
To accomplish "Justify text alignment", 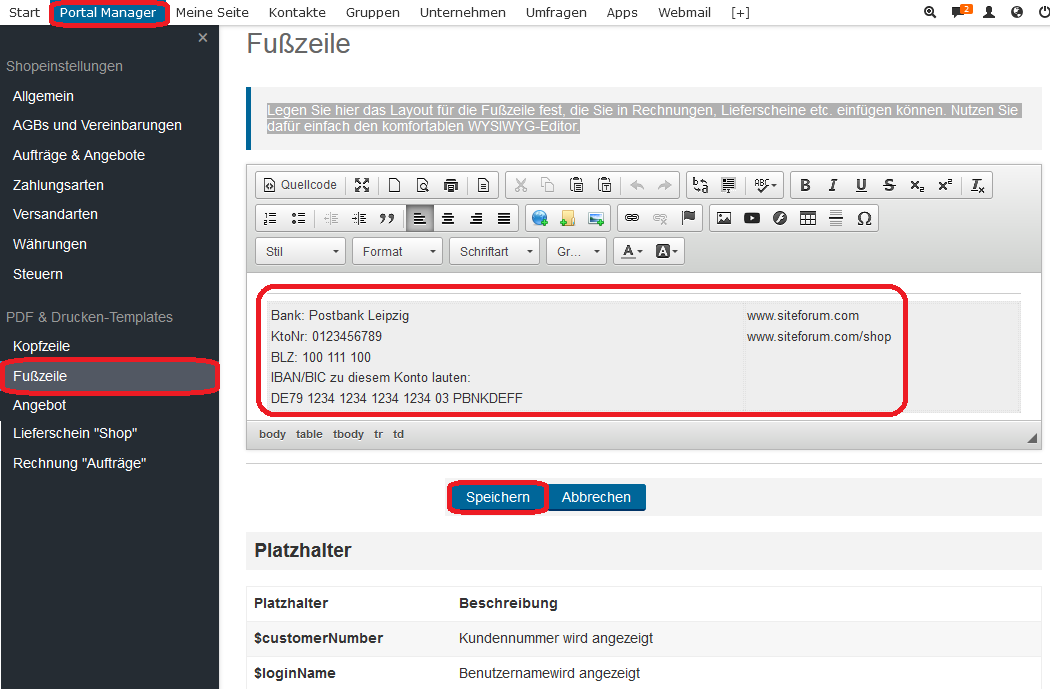I will 504,218.
